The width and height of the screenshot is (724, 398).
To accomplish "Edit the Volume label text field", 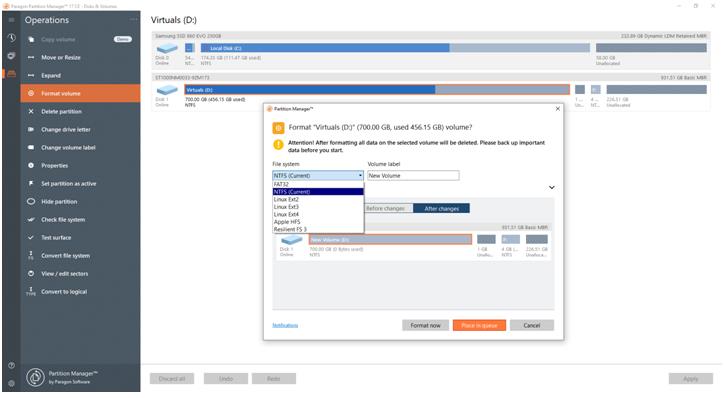I will click(x=413, y=175).
